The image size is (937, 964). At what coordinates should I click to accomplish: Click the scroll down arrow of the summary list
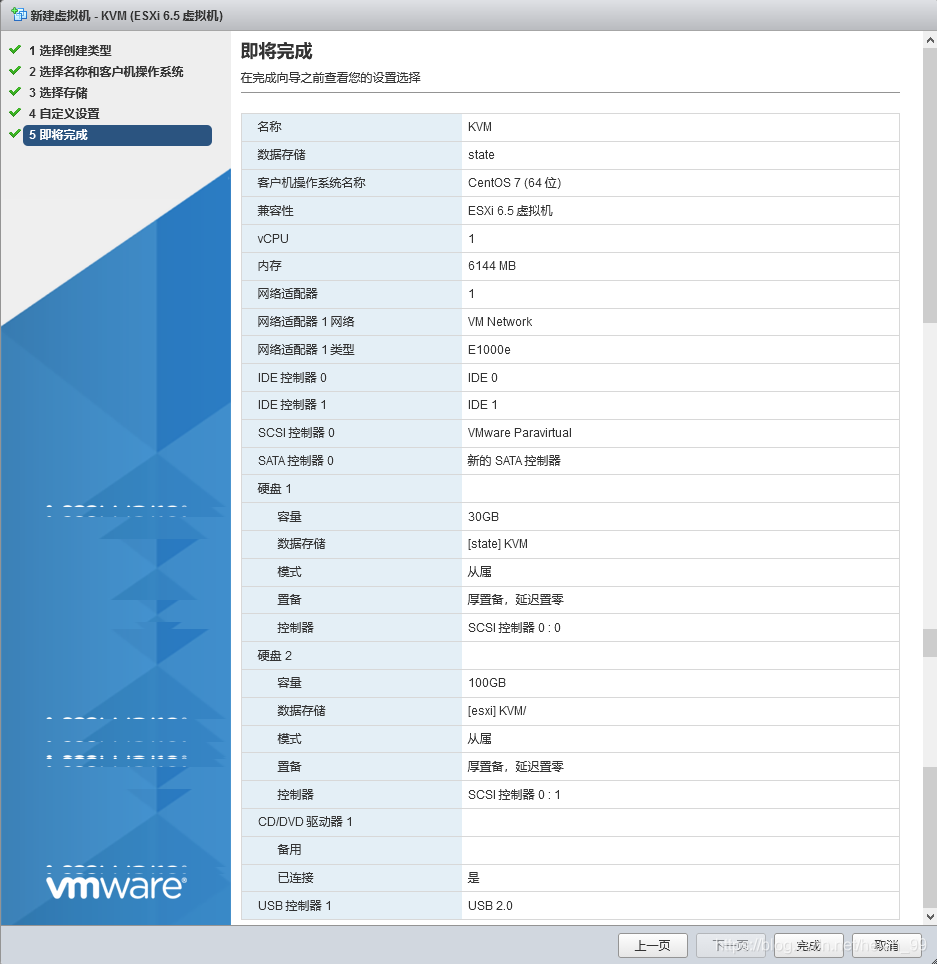click(930, 917)
